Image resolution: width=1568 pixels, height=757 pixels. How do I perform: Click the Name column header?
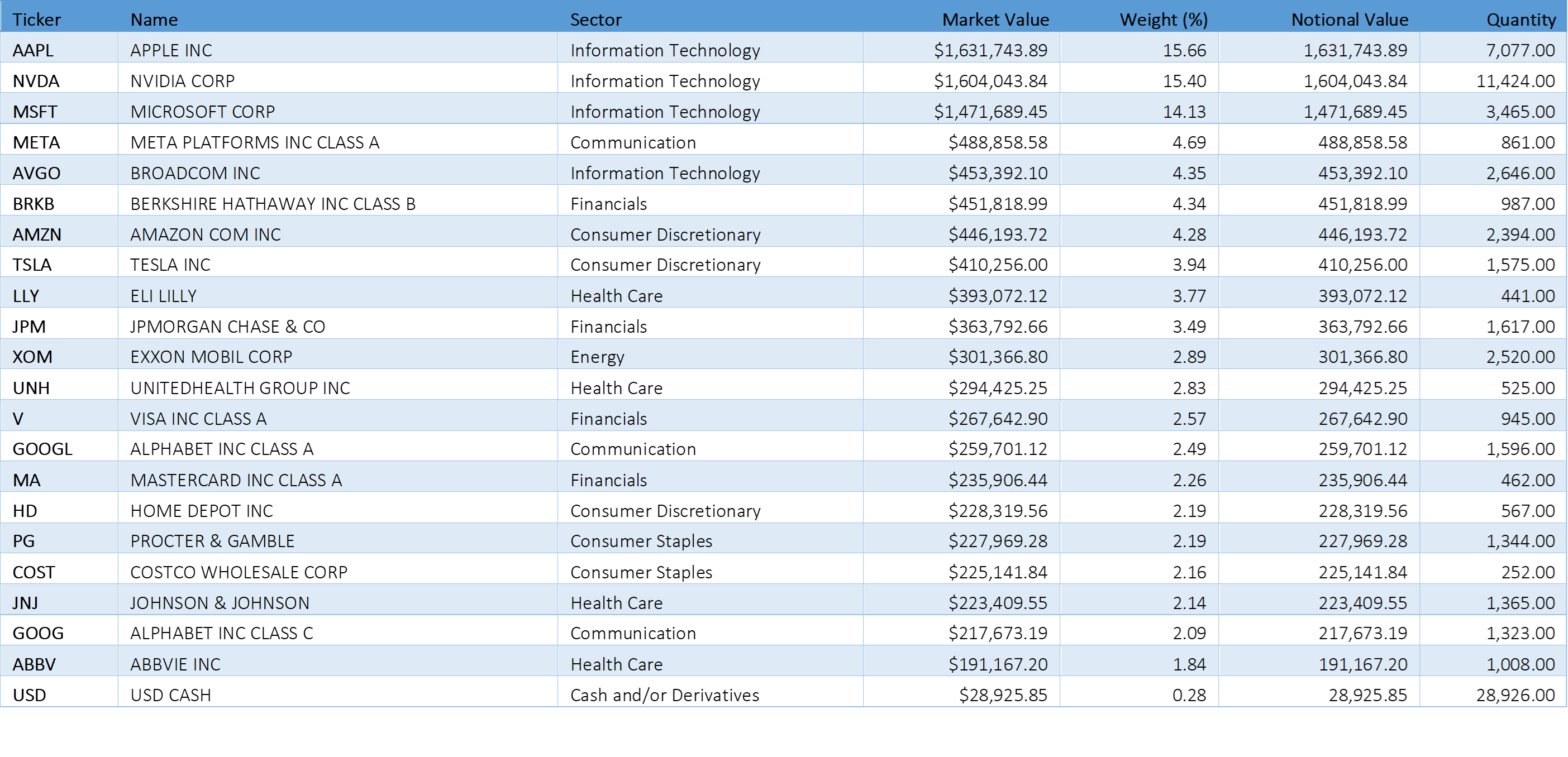pyautogui.click(x=154, y=20)
